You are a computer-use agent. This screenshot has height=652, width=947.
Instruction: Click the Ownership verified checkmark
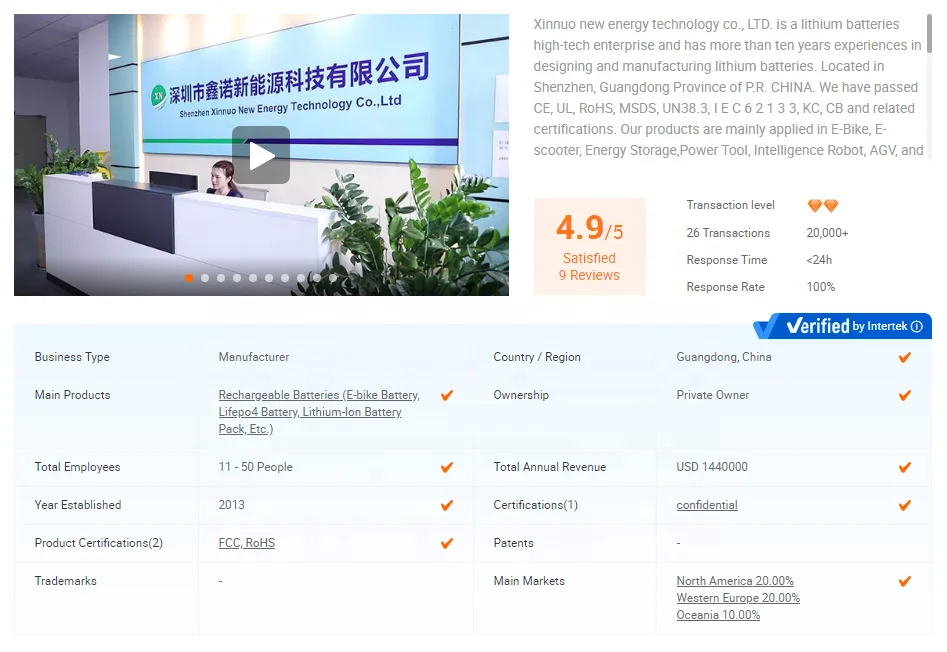(905, 395)
